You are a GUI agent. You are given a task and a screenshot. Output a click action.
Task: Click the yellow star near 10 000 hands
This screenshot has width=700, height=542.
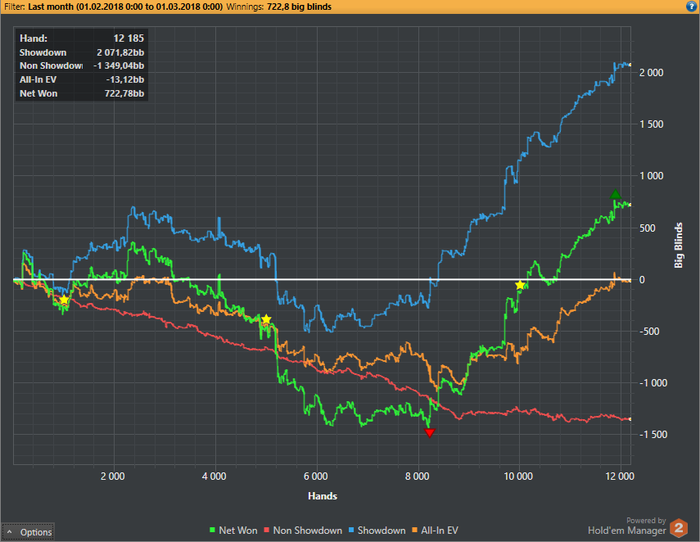click(520, 285)
